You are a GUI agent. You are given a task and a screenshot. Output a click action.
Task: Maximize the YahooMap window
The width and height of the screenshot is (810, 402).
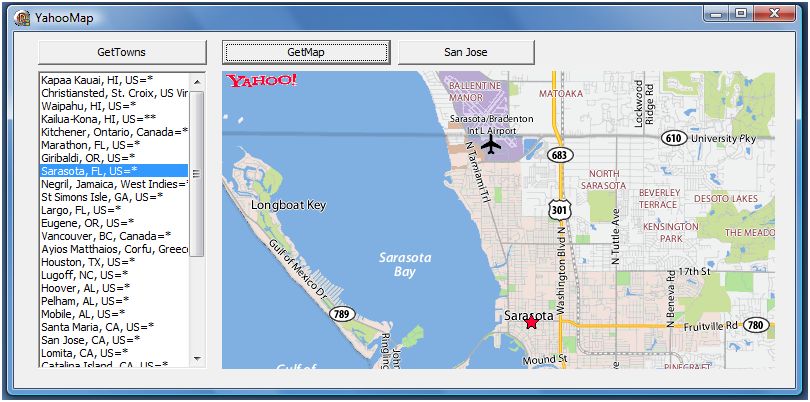coord(740,14)
